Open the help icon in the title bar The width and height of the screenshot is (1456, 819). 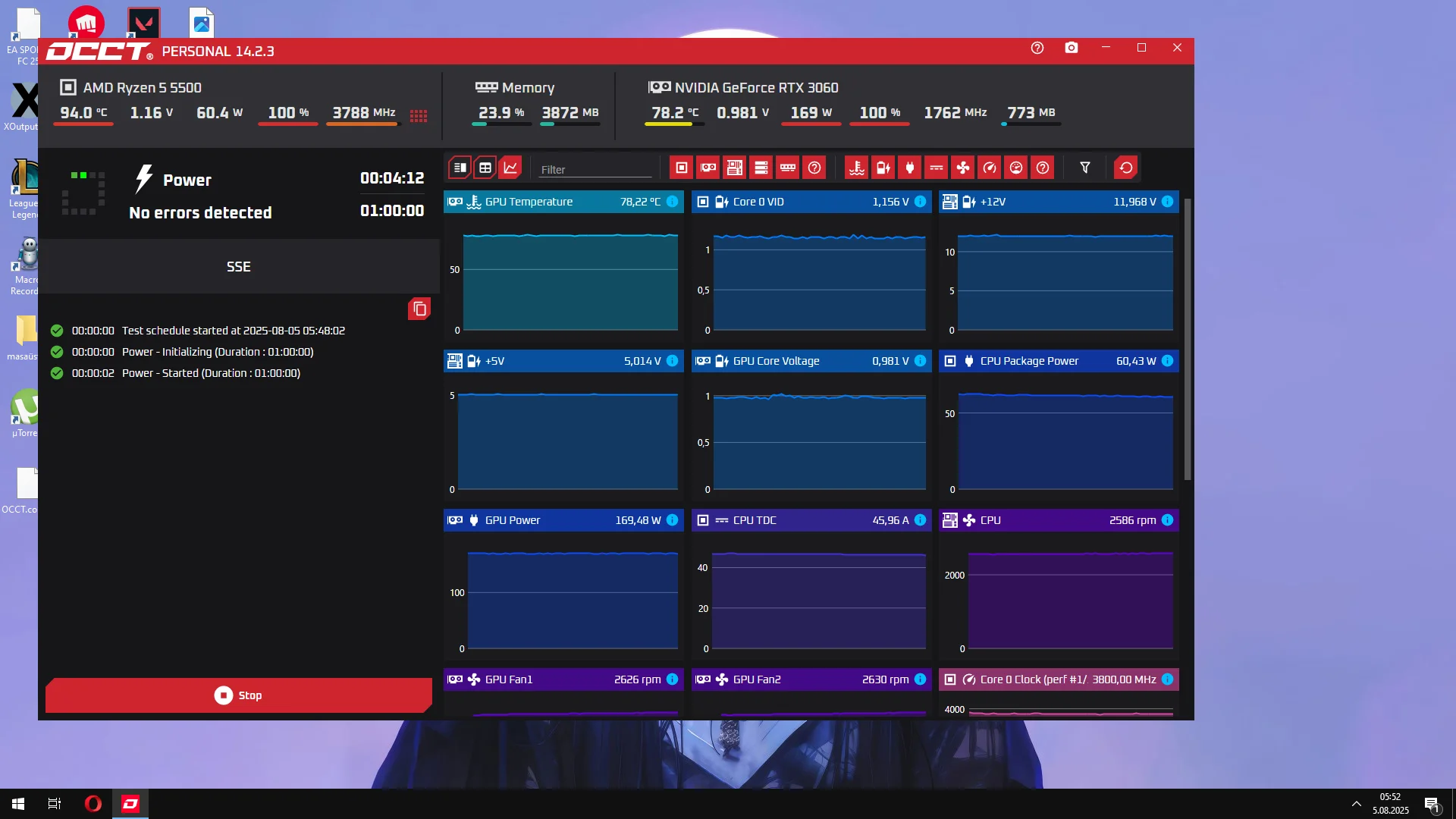[x=1037, y=48]
